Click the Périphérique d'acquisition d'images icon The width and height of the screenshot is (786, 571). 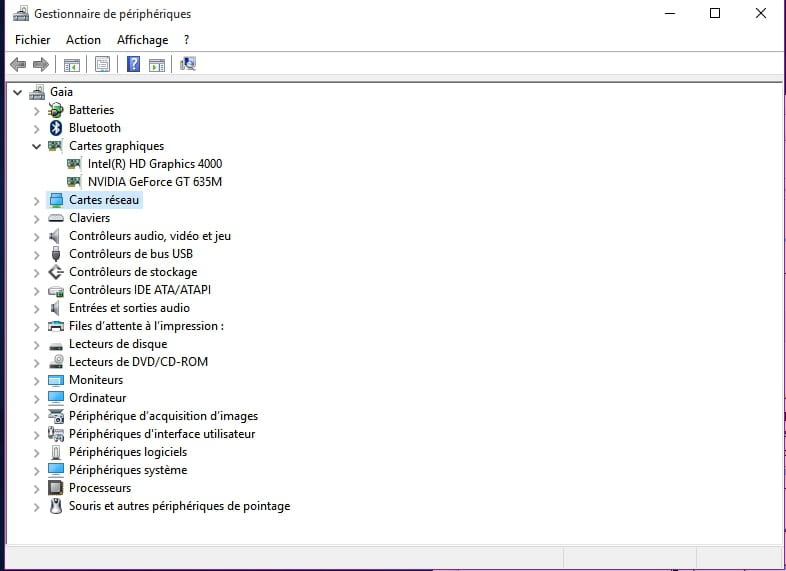click(56, 416)
